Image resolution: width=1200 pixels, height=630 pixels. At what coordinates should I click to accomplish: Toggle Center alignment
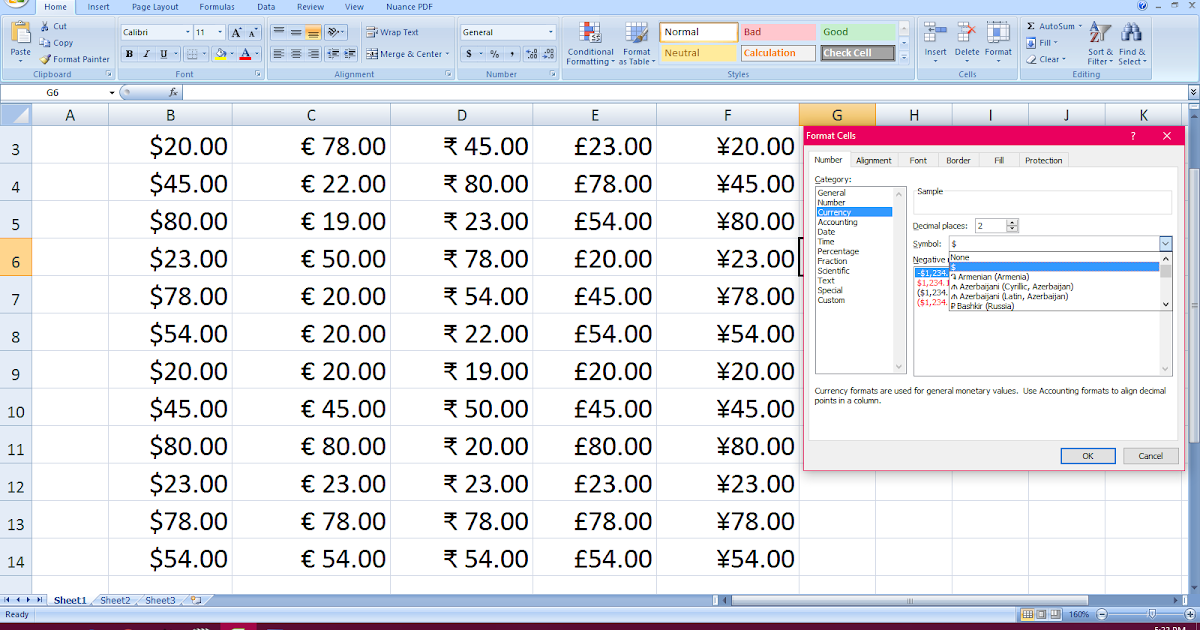[x=296, y=54]
